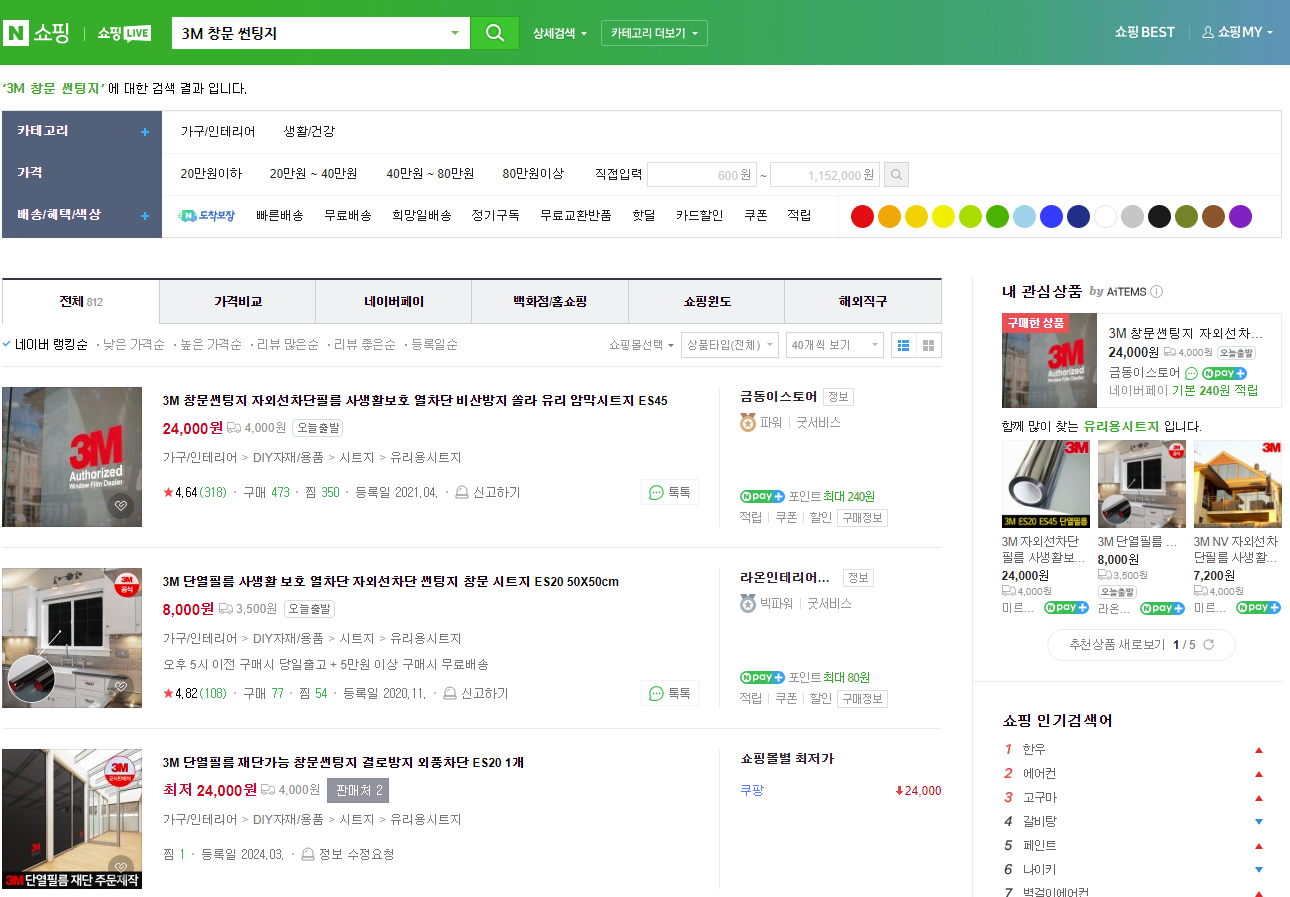Click 정보 수정요청 on third listing

[348, 855]
